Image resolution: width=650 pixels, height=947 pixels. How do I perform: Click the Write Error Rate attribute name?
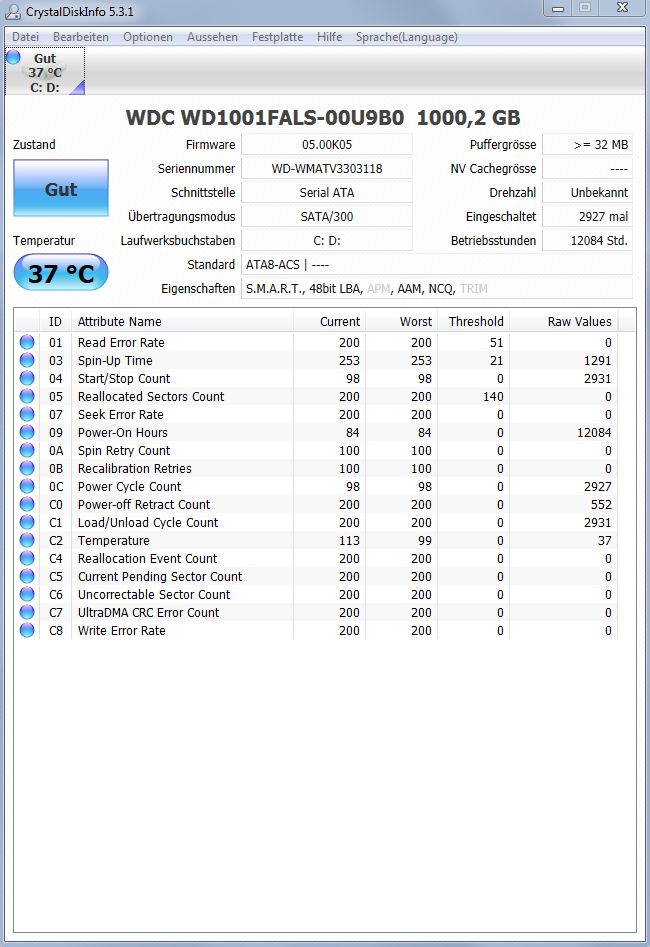[x=121, y=631]
